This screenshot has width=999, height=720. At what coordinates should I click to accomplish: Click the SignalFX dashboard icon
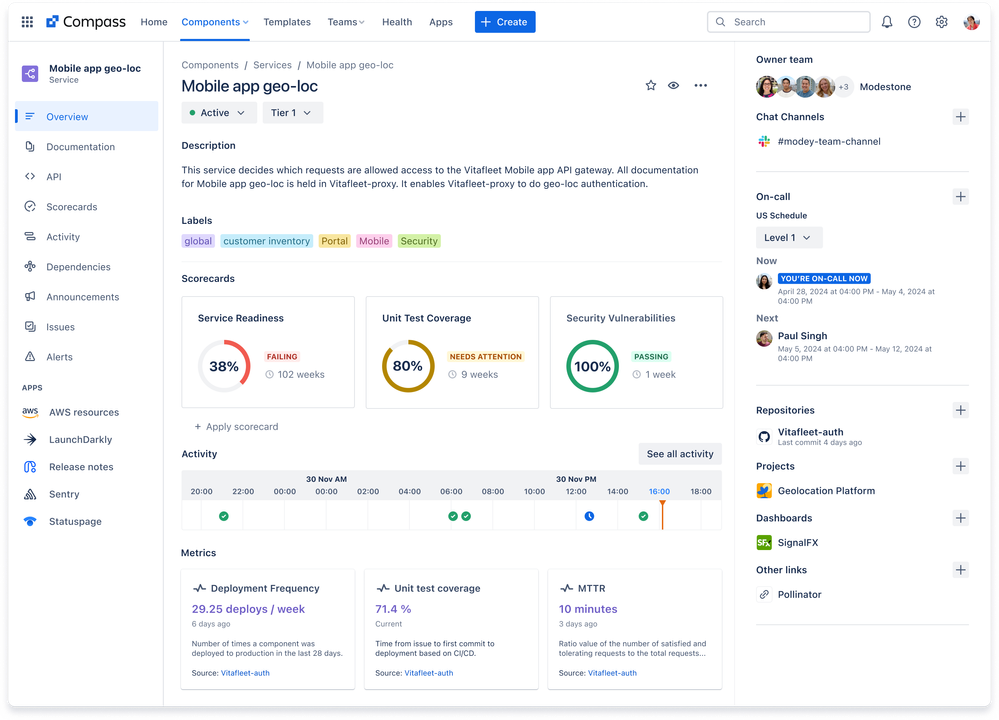pyautogui.click(x=764, y=543)
